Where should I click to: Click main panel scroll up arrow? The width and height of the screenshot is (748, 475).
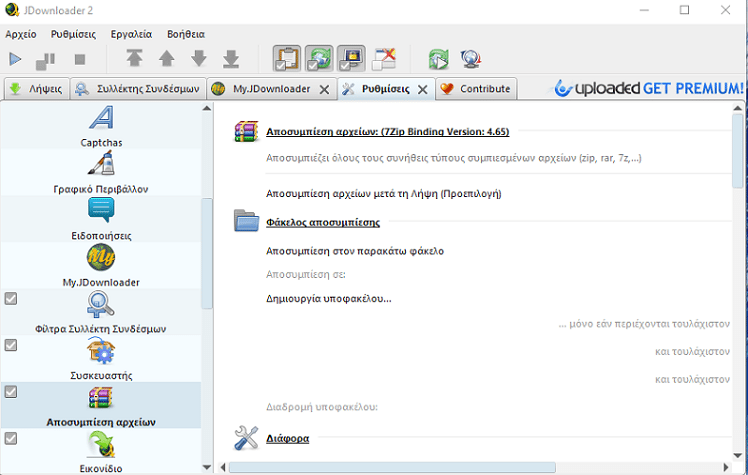[738, 108]
